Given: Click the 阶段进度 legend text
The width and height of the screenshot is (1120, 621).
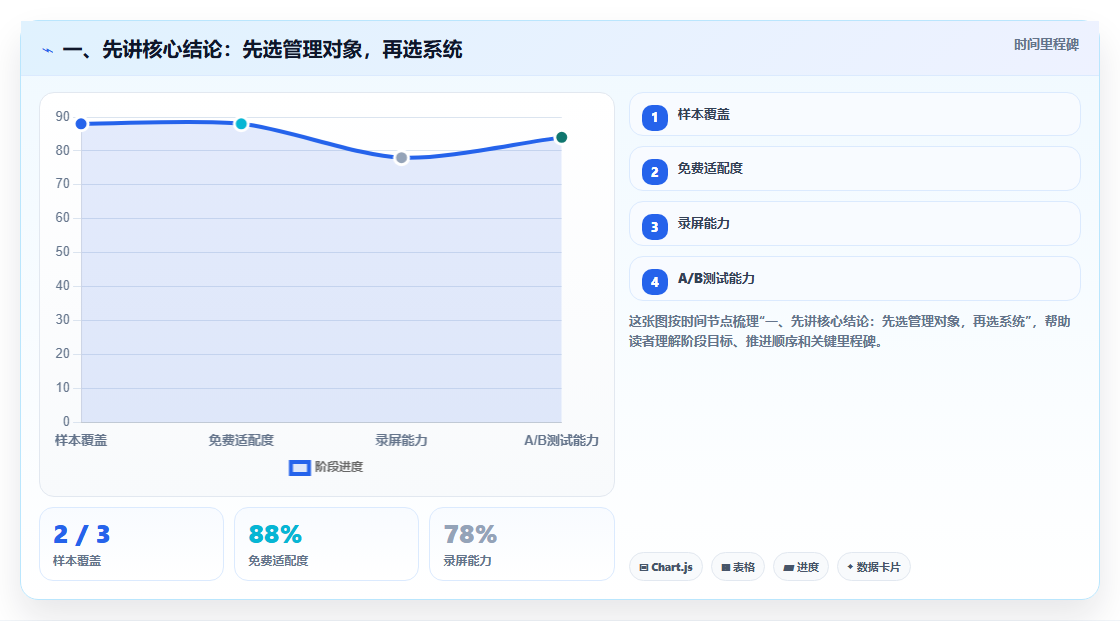Looking at the screenshot, I should [339, 467].
